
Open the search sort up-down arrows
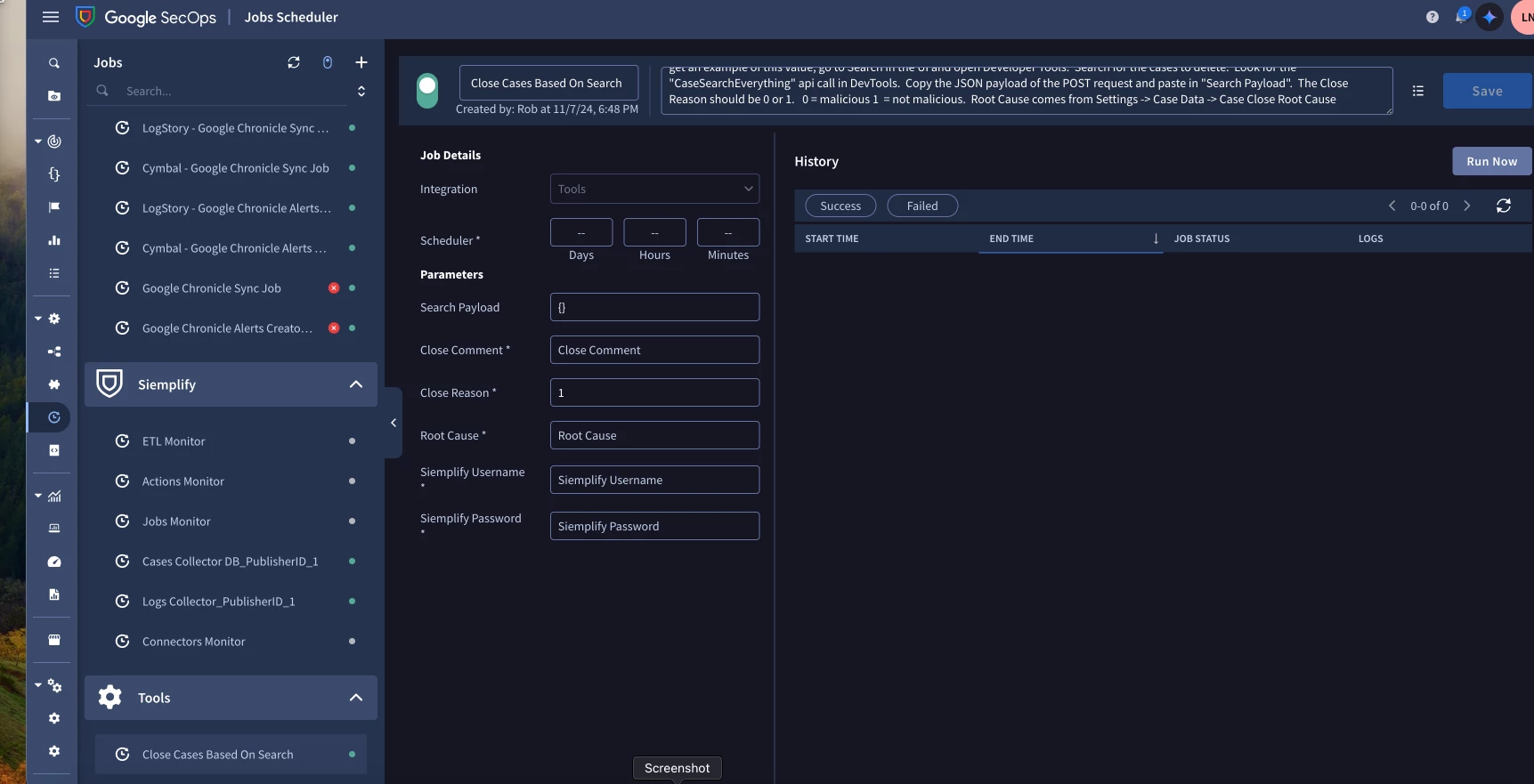(x=361, y=91)
